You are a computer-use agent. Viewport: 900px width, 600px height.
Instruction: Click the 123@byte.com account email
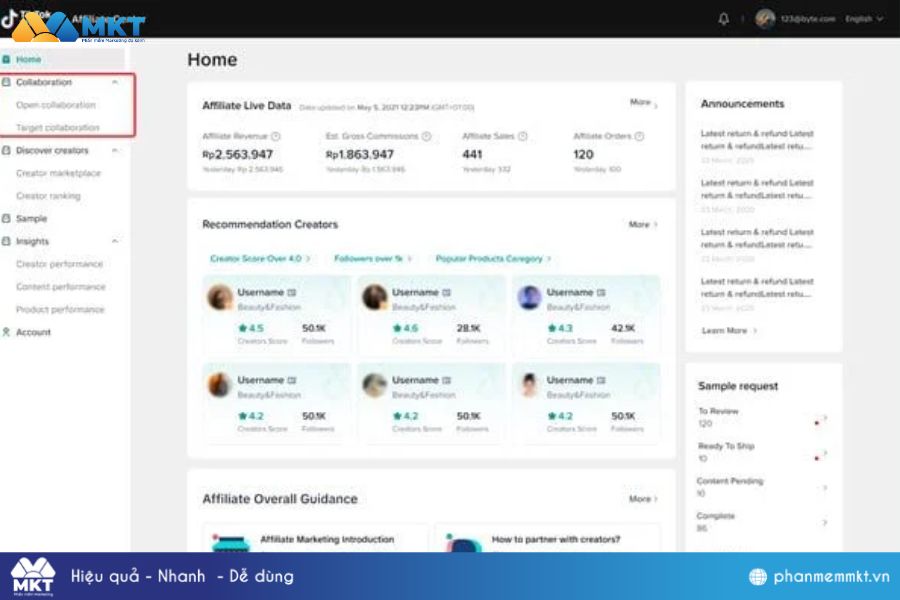(808, 19)
